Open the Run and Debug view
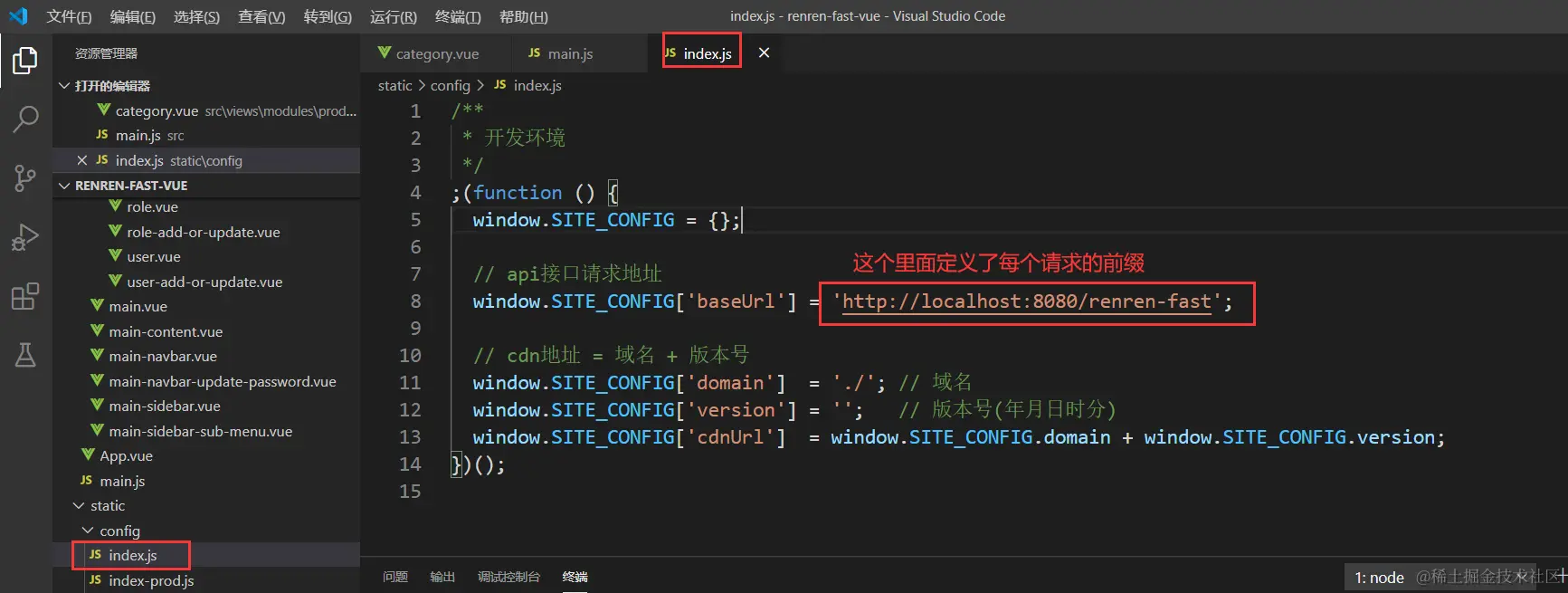 click(25, 237)
